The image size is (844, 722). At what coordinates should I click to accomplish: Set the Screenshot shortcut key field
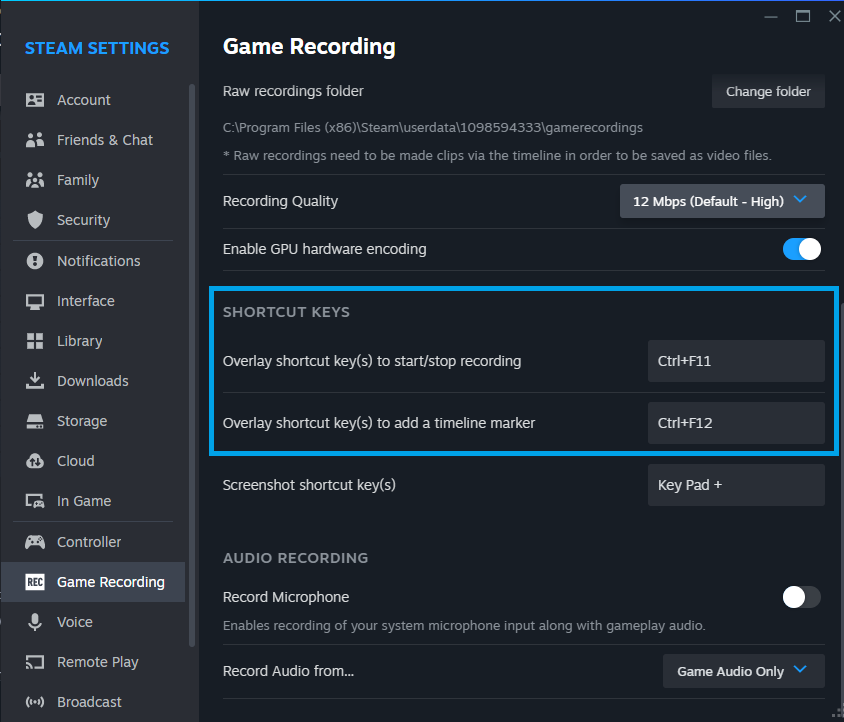click(736, 485)
